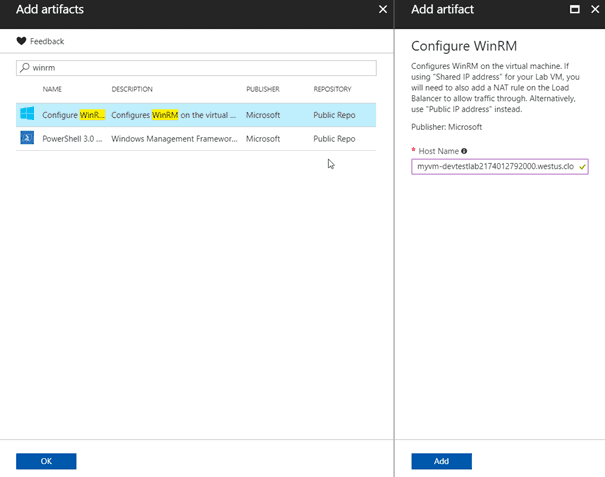Click the Add artifact blade title
Image resolution: width=605 pixels, height=477 pixels.
click(442, 9)
